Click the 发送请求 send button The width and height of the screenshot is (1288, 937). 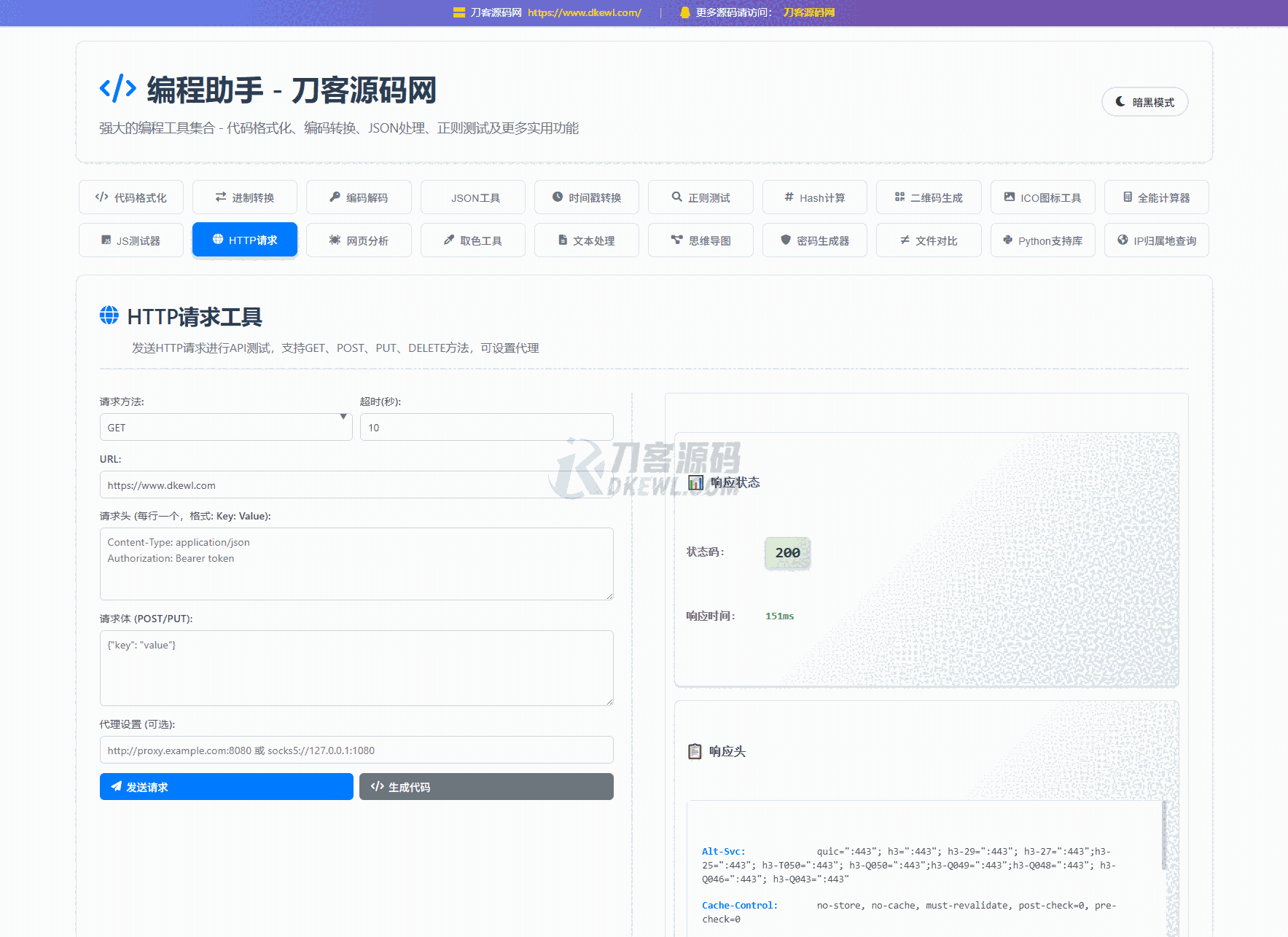click(226, 787)
